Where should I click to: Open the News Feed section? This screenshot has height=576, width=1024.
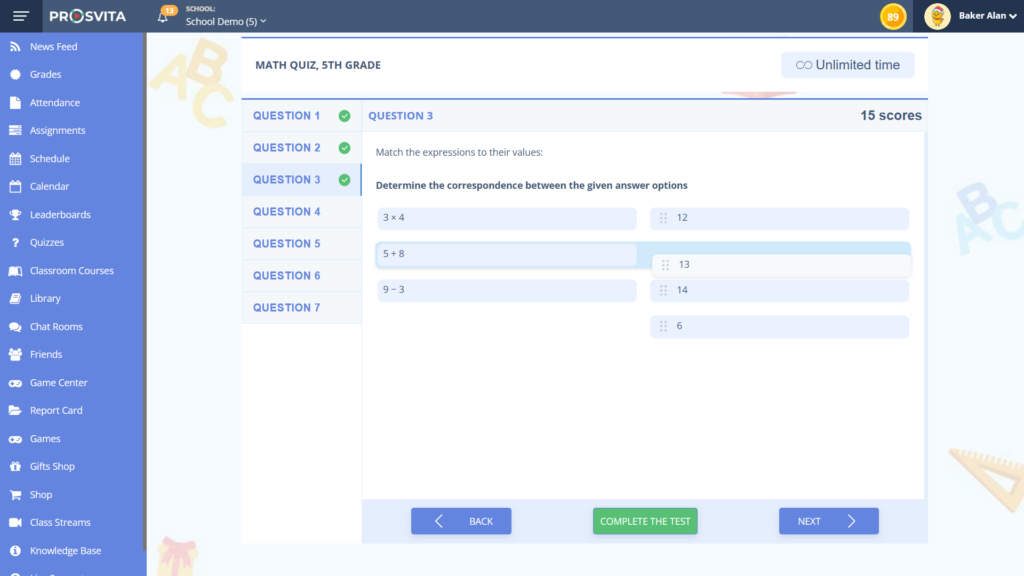coord(57,46)
